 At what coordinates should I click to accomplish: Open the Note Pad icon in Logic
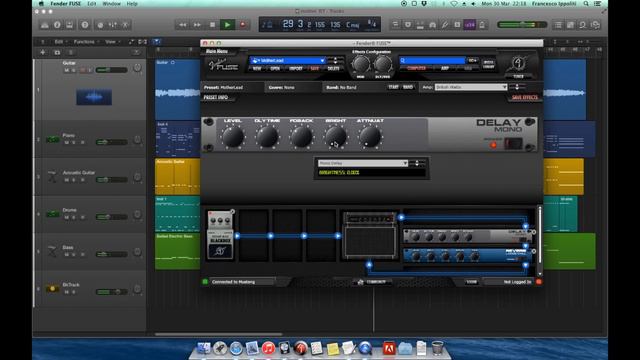pos(570,25)
